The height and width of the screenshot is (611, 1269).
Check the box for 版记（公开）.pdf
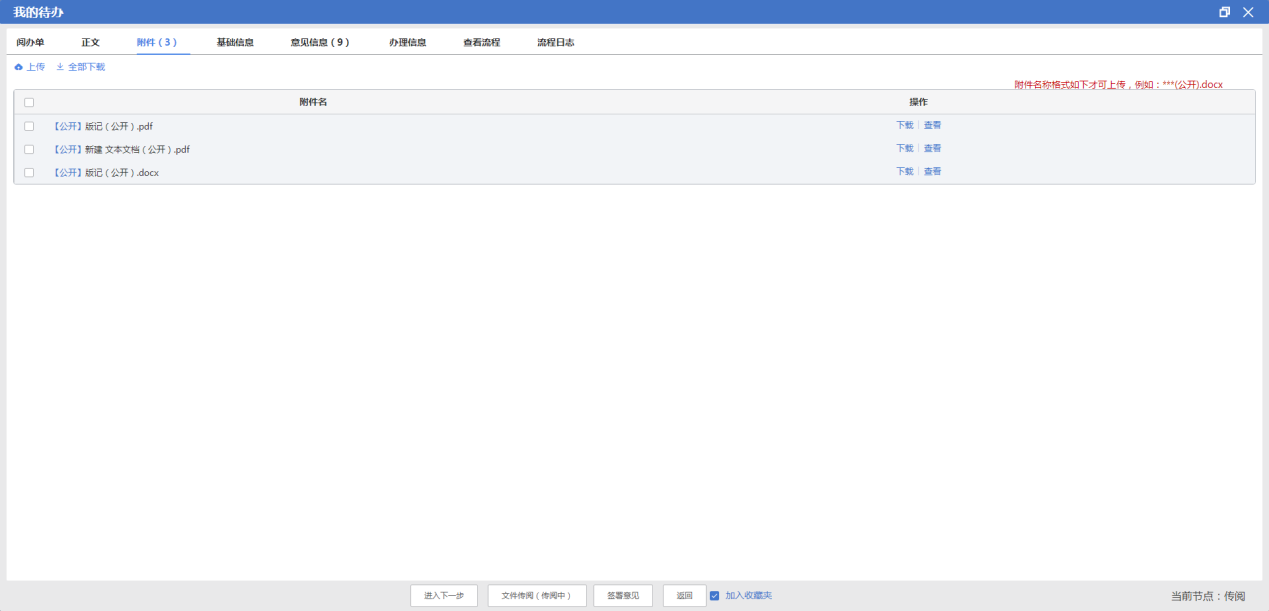coord(29,126)
